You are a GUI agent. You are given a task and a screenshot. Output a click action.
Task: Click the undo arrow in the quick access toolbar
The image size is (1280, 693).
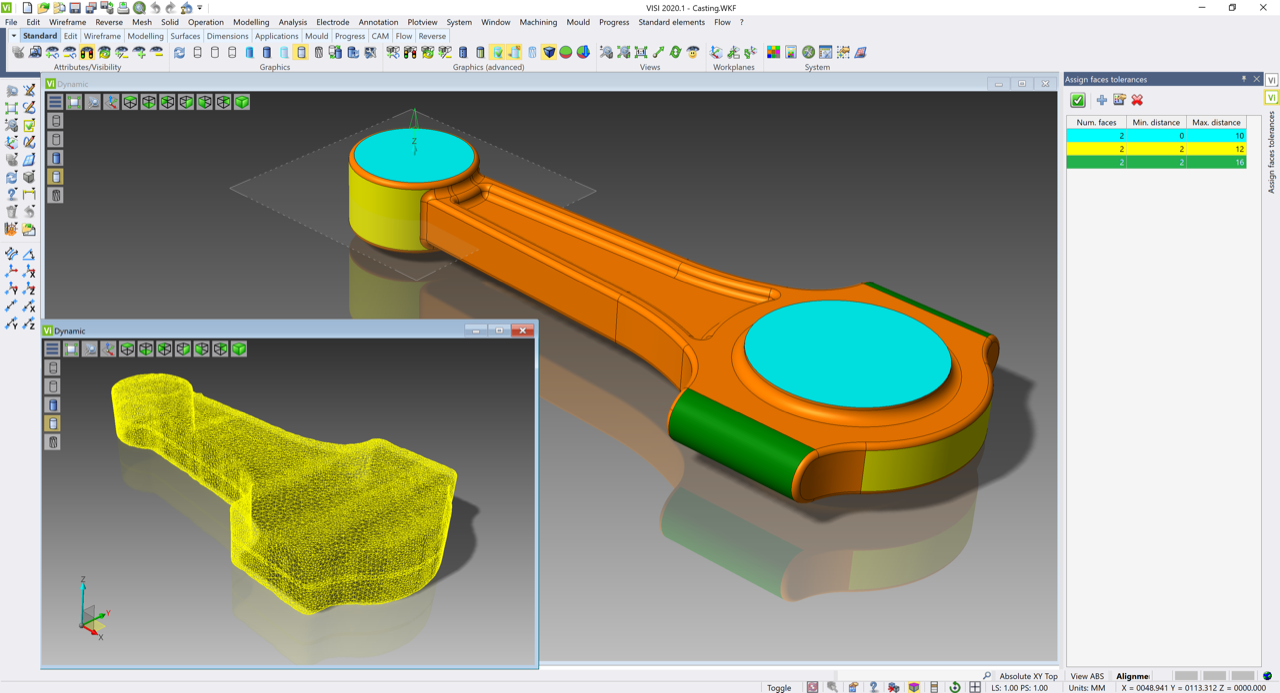click(x=155, y=8)
